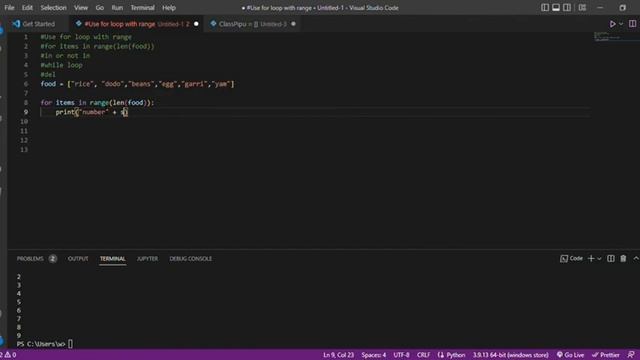Click the Prettier status item

[x=606, y=355]
